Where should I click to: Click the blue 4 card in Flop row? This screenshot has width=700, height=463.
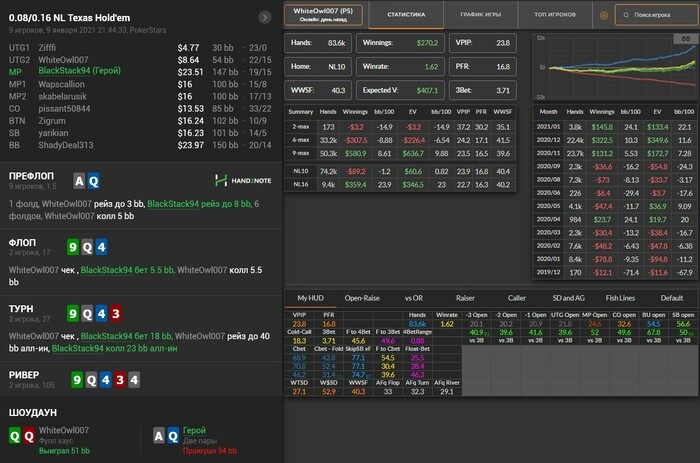tap(101, 247)
